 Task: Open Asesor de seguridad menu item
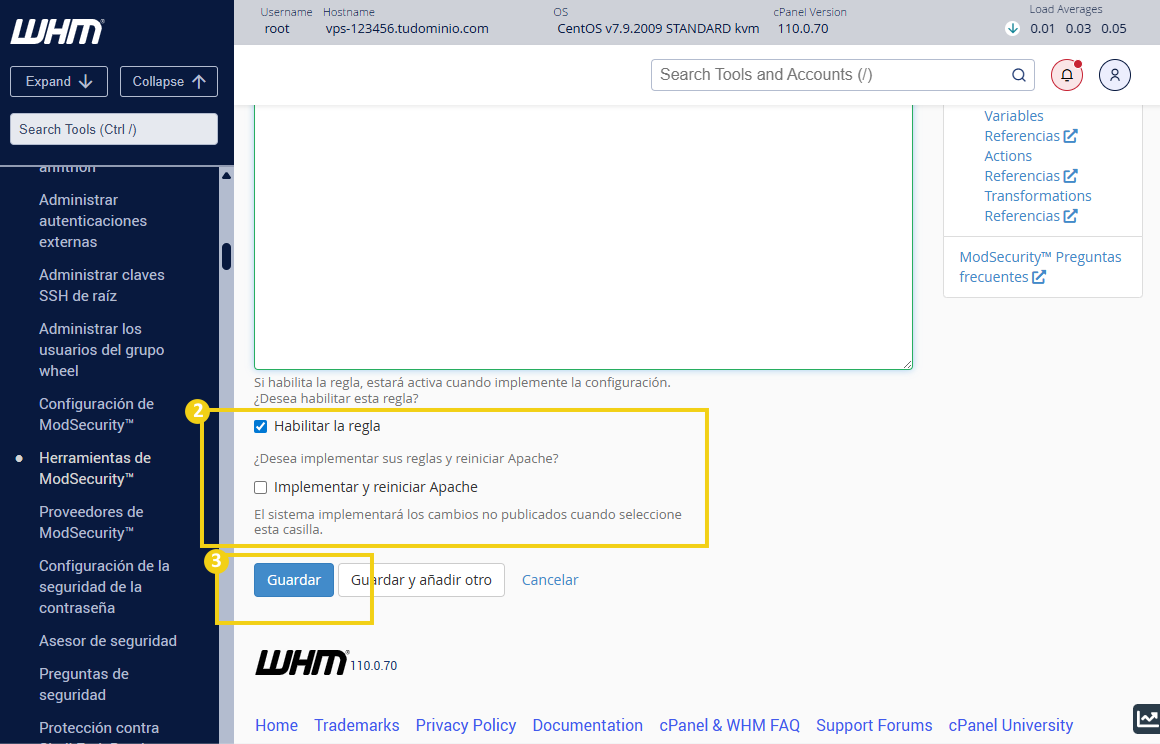[x=108, y=640]
